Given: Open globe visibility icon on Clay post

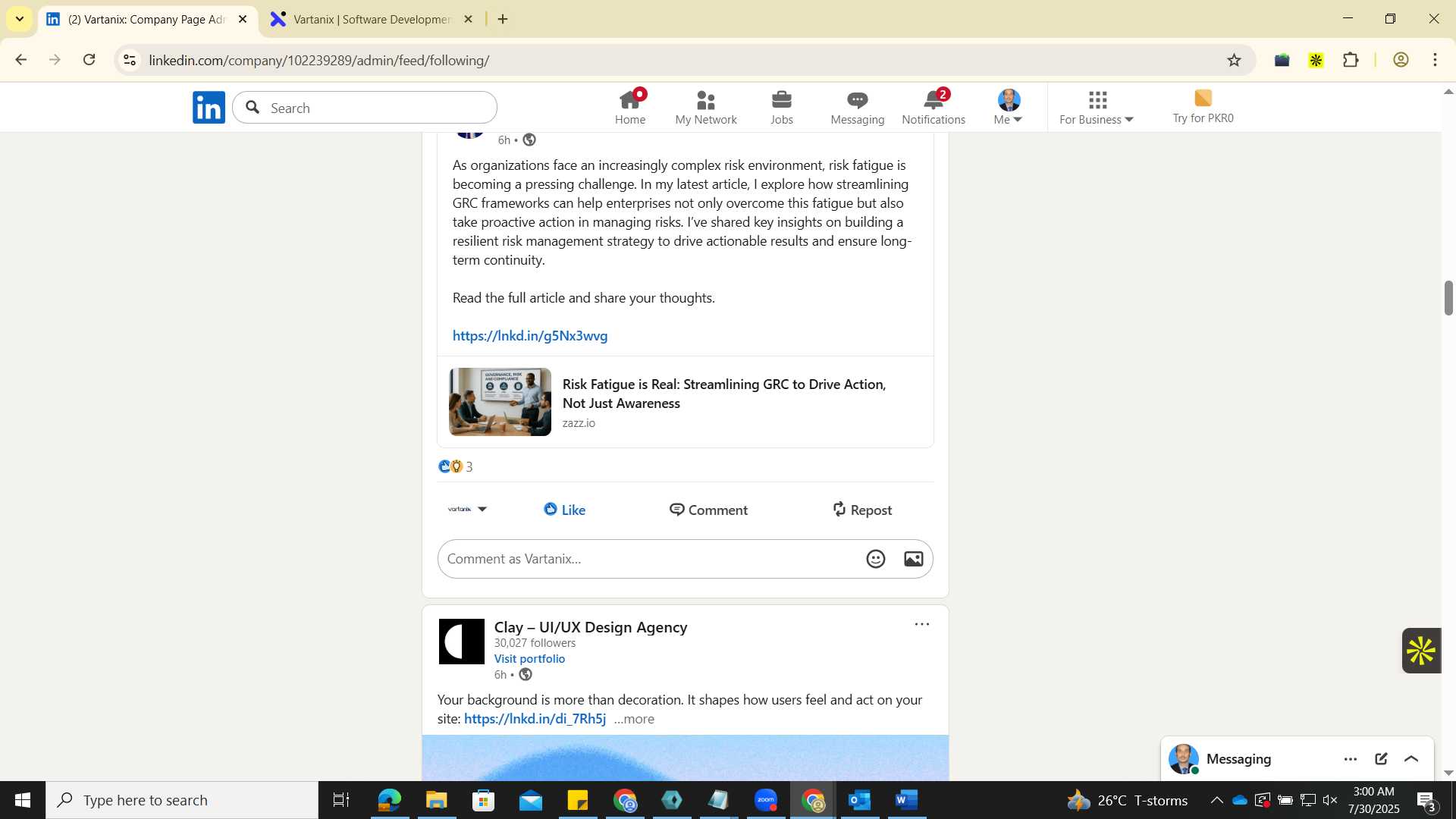Looking at the screenshot, I should tap(526, 674).
